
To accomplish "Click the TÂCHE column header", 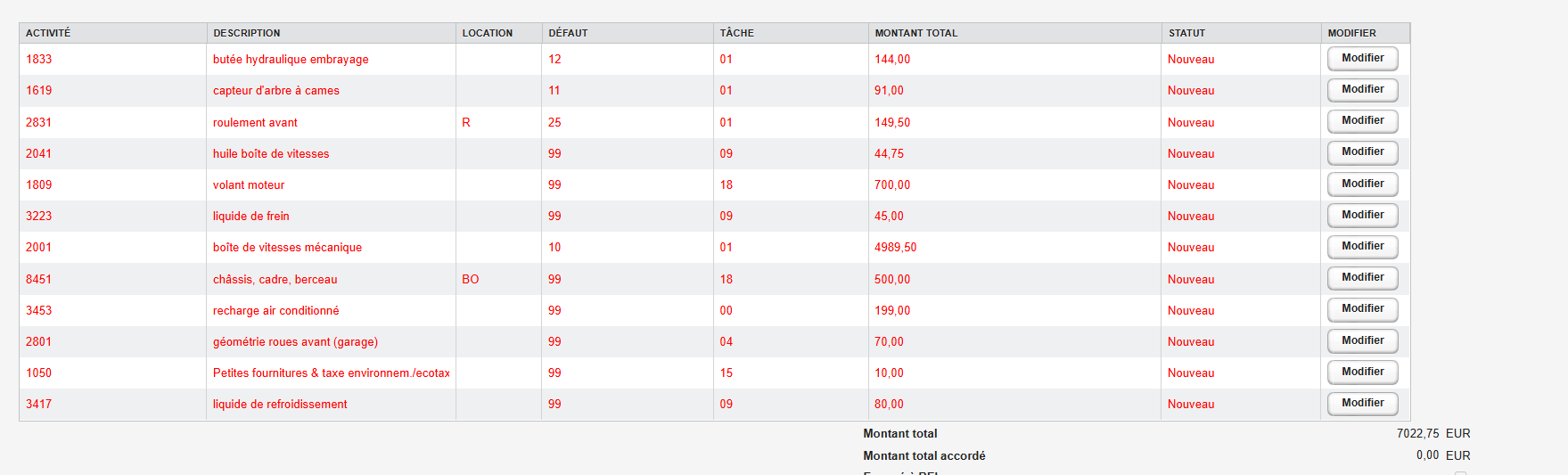I will pyautogui.click(x=737, y=33).
